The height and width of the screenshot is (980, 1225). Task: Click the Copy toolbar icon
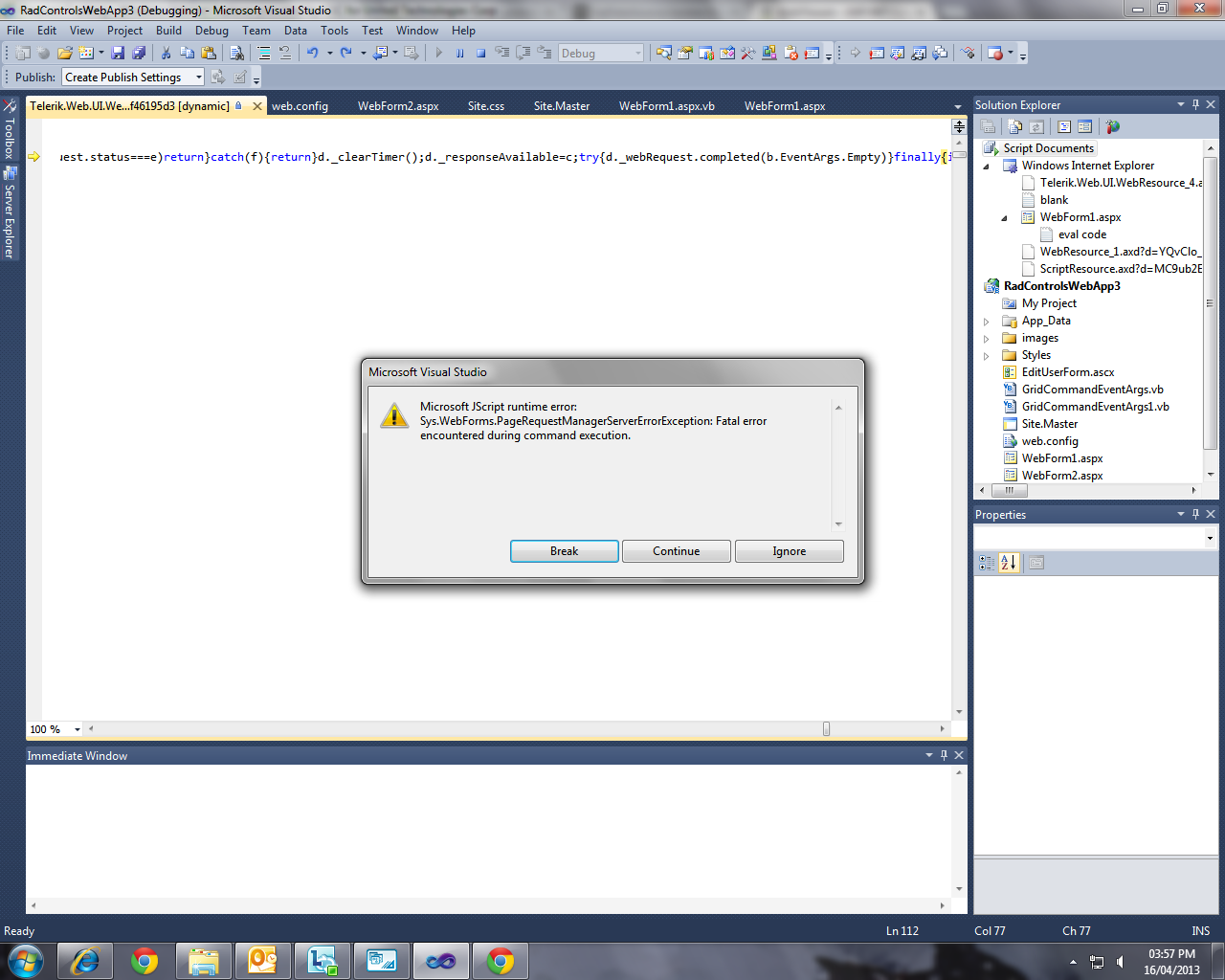click(x=187, y=54)
